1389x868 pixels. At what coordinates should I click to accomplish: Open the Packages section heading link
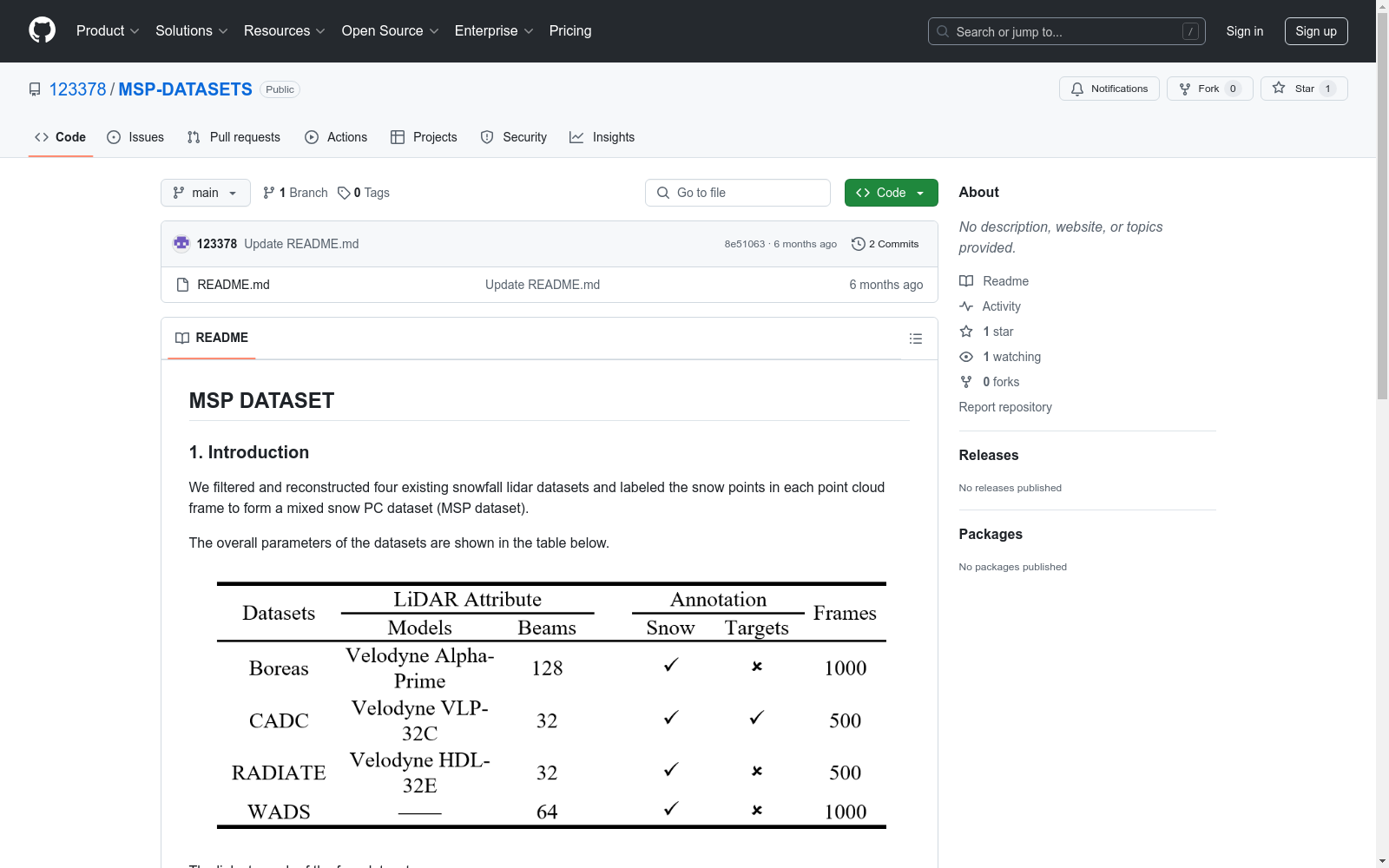(991, 534)
